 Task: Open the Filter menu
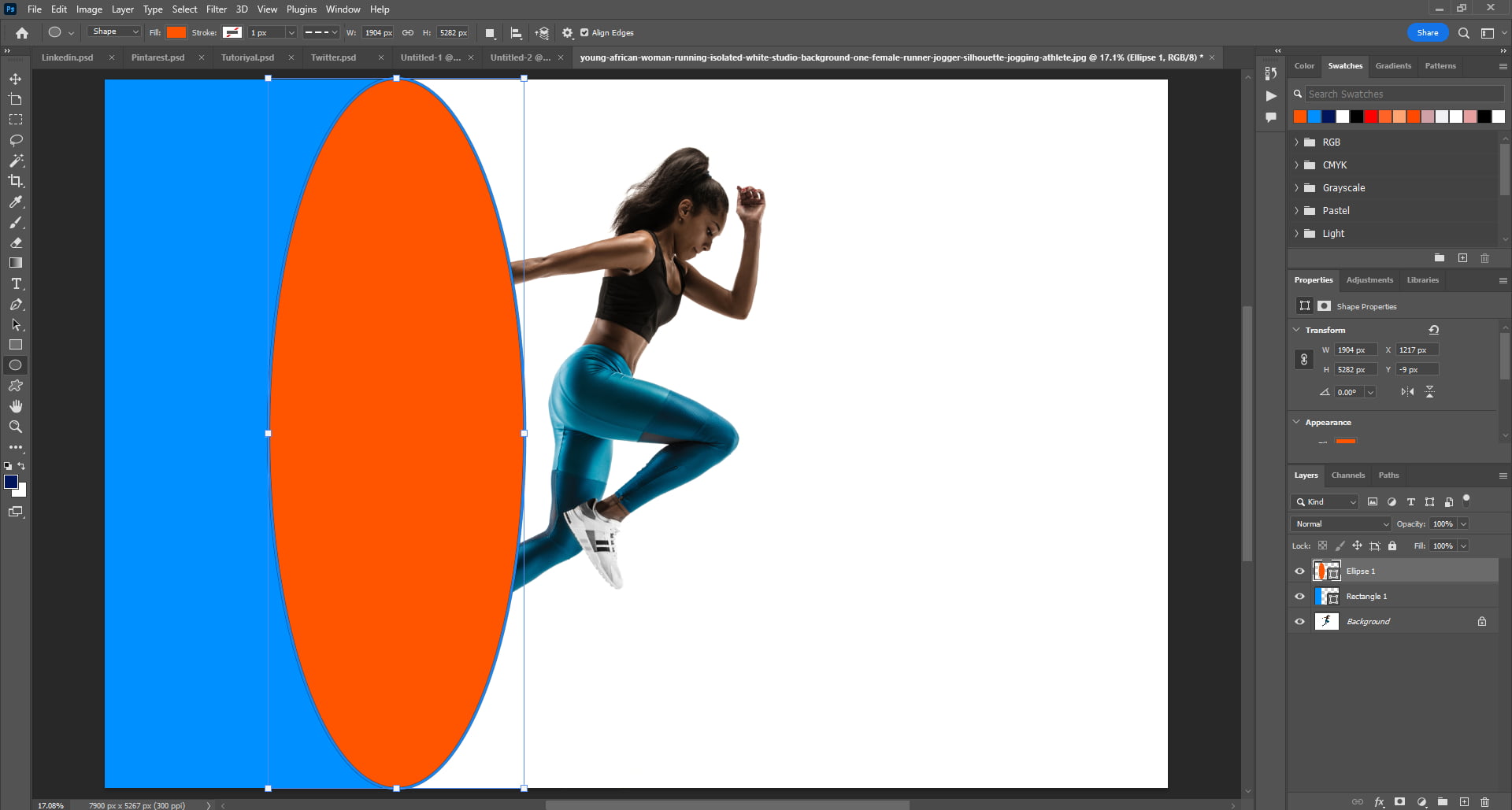click(x=217, y=9)
